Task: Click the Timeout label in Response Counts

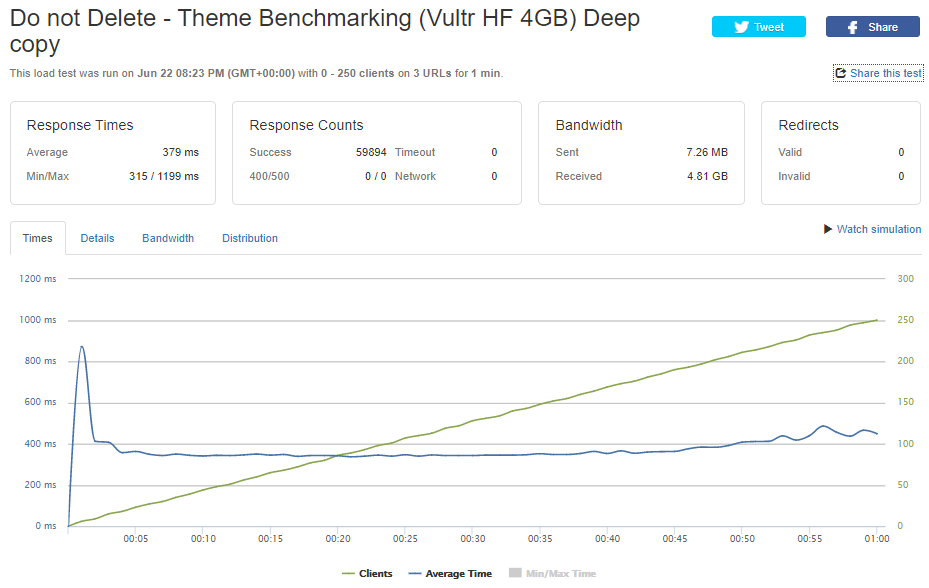Action: (415, 152)
